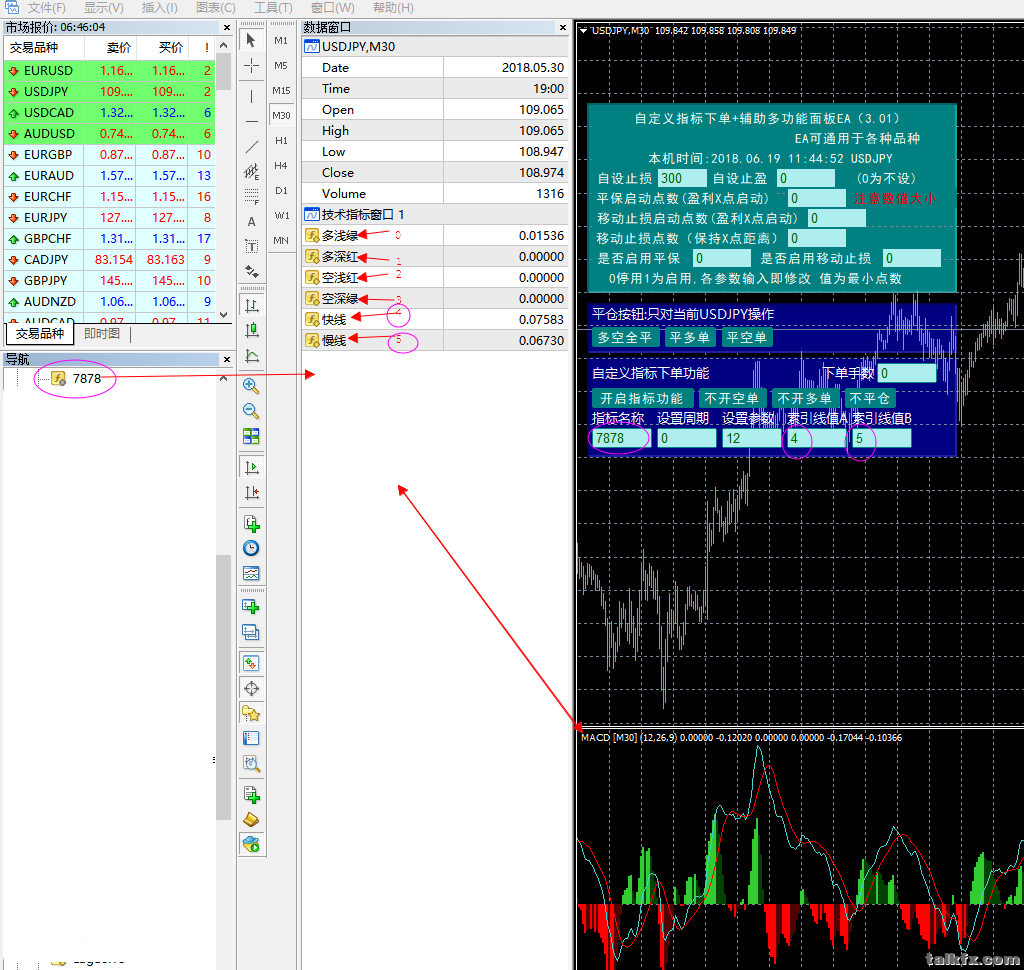
Task: Select the Fibonacci retracement tool
Action: (x=251, y=196)
